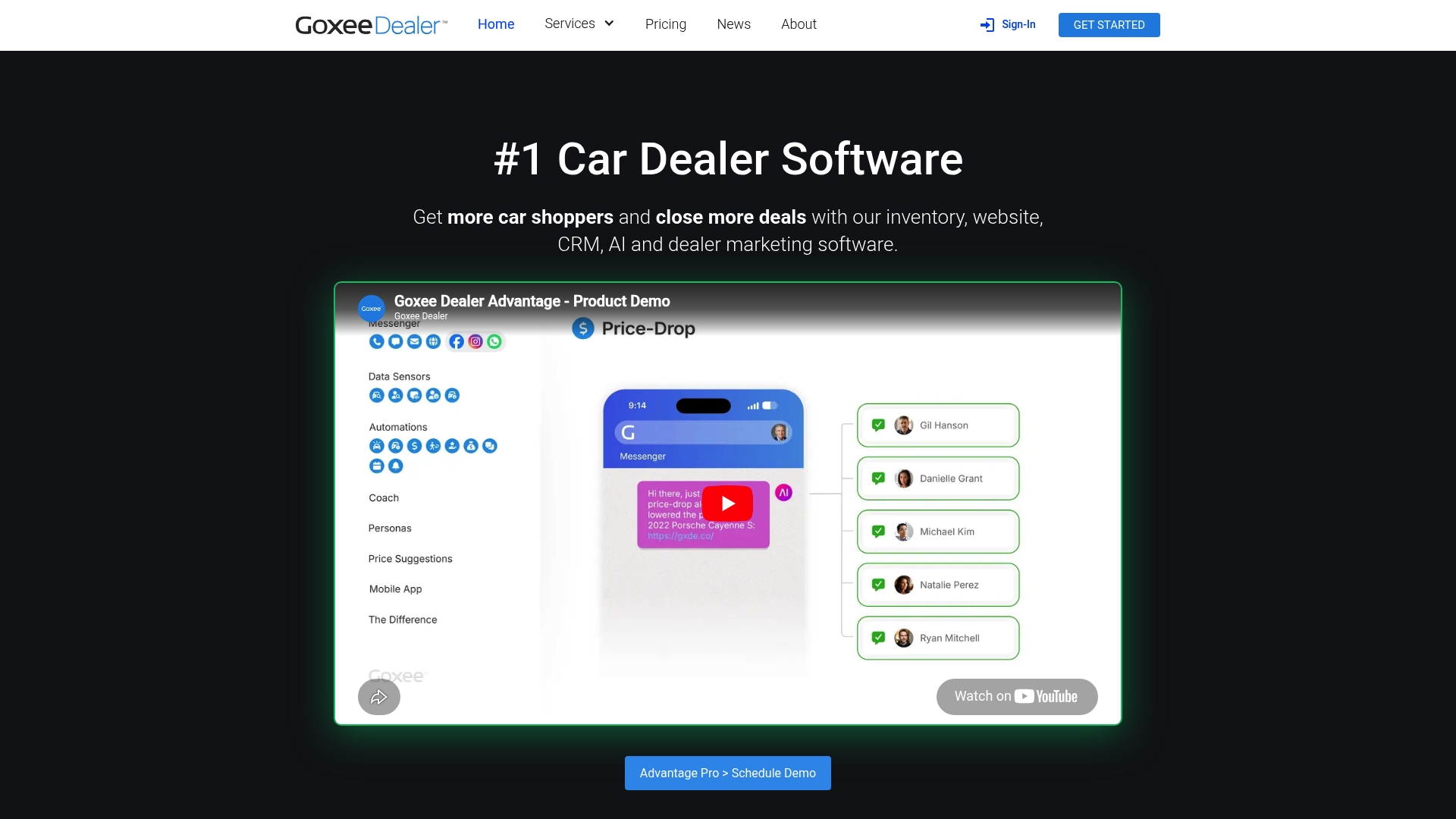The height and width of the screenshot is (819, 1456).
Task: Open the News page
Action: [733, 24]
